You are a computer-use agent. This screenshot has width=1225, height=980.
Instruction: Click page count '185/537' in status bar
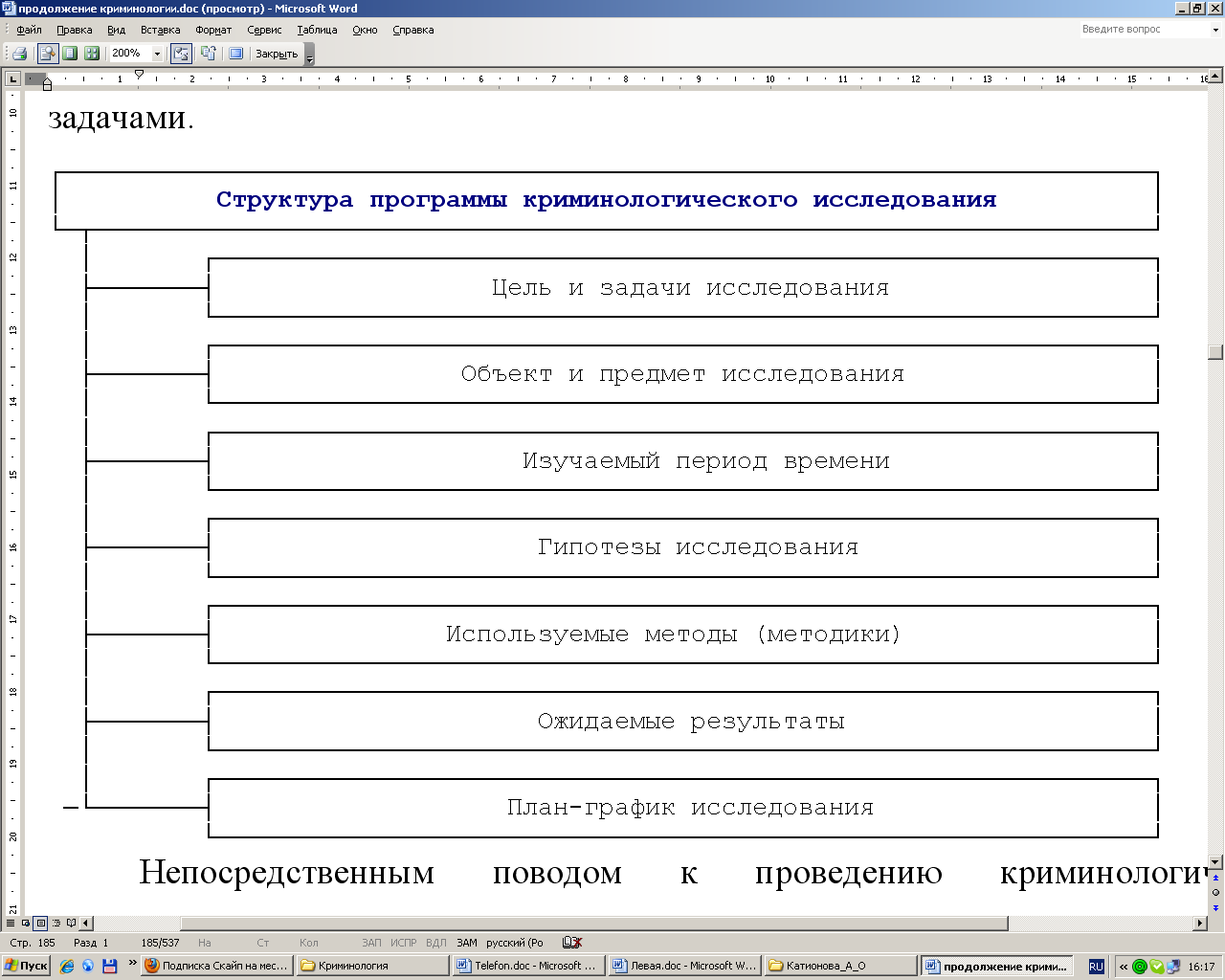point(160,943)
